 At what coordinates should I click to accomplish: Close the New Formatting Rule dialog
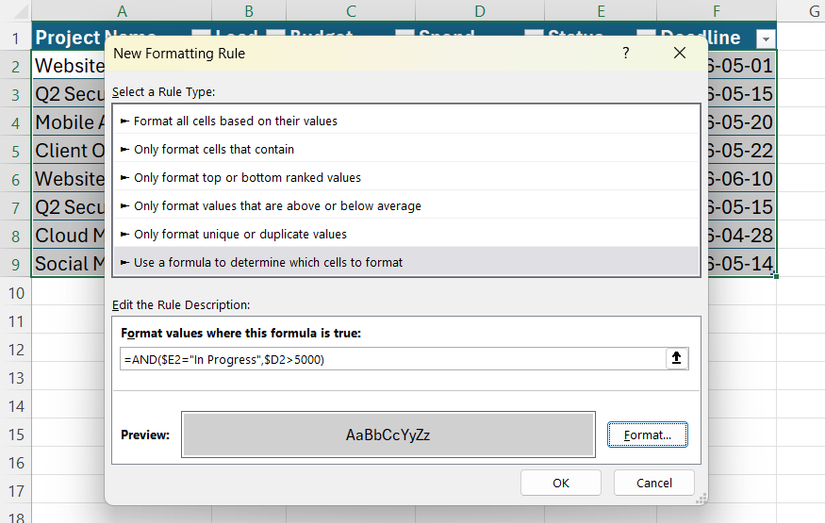[x=679, y=53]
